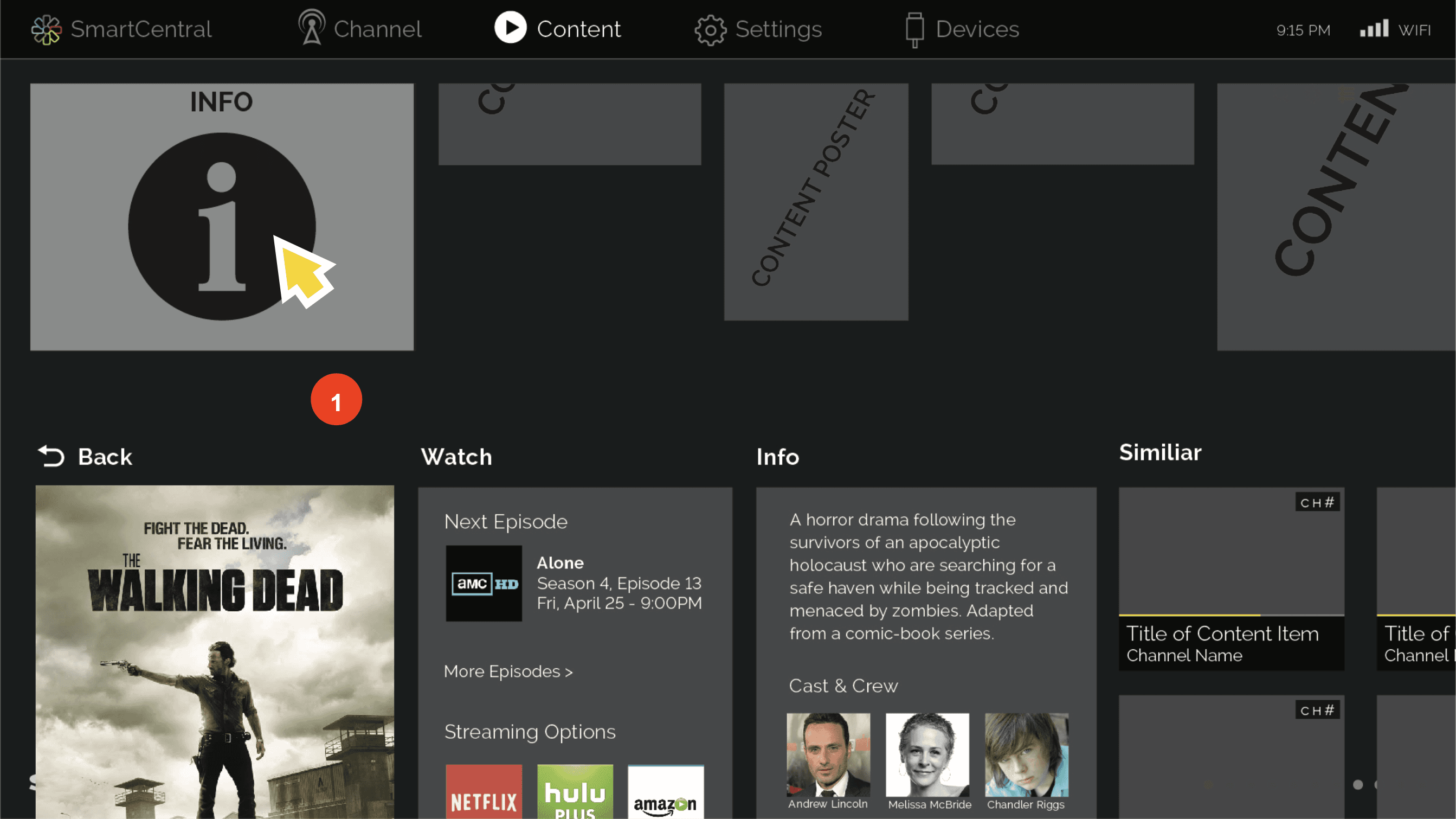Open the Settings gear icon
1456x819 pixels.
pos(710,29)
